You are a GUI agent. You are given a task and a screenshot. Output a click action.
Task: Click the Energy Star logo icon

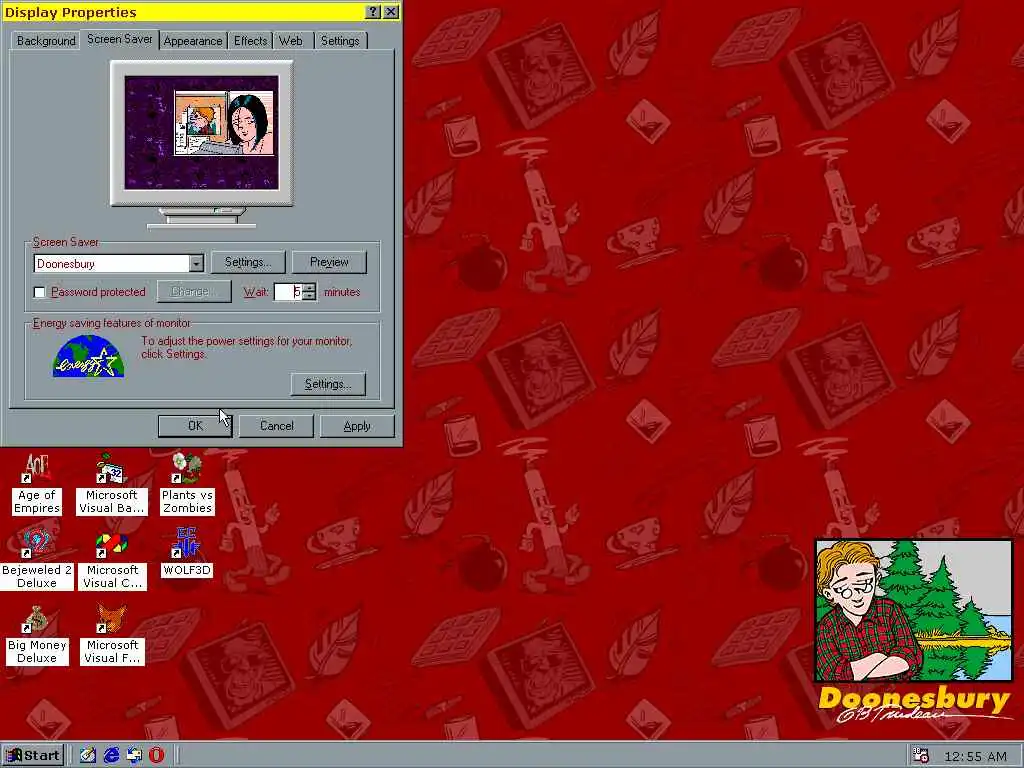pyautogui.click(x=88, y=356)
